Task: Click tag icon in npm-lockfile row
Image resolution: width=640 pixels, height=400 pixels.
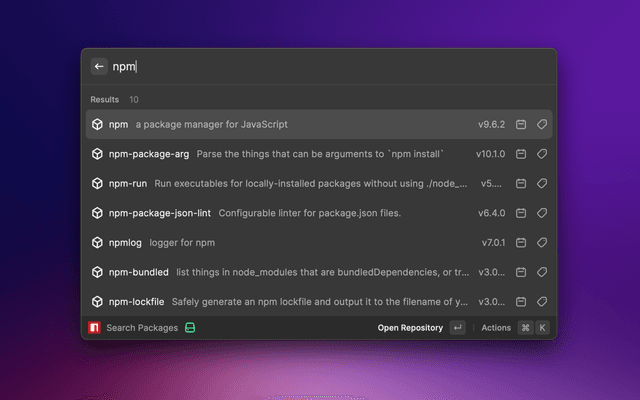Action: point(542,302)
